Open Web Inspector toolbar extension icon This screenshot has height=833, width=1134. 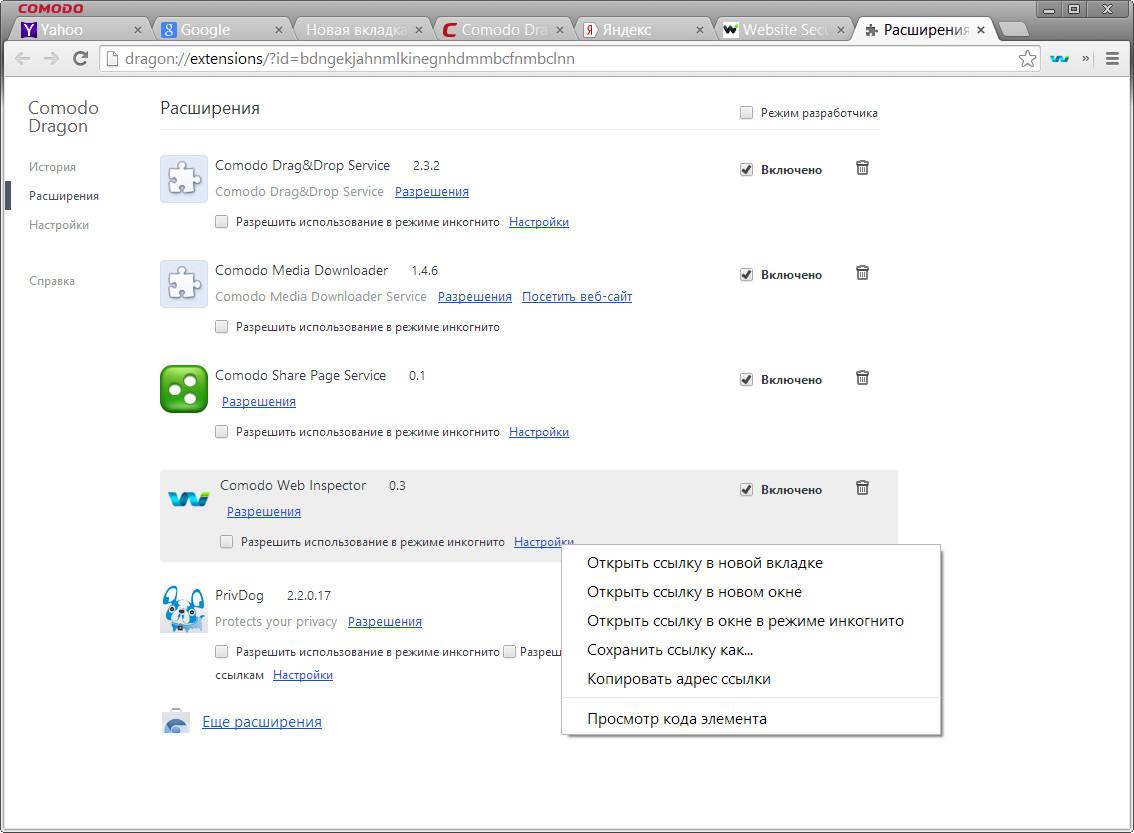(x=1060, y=59)
